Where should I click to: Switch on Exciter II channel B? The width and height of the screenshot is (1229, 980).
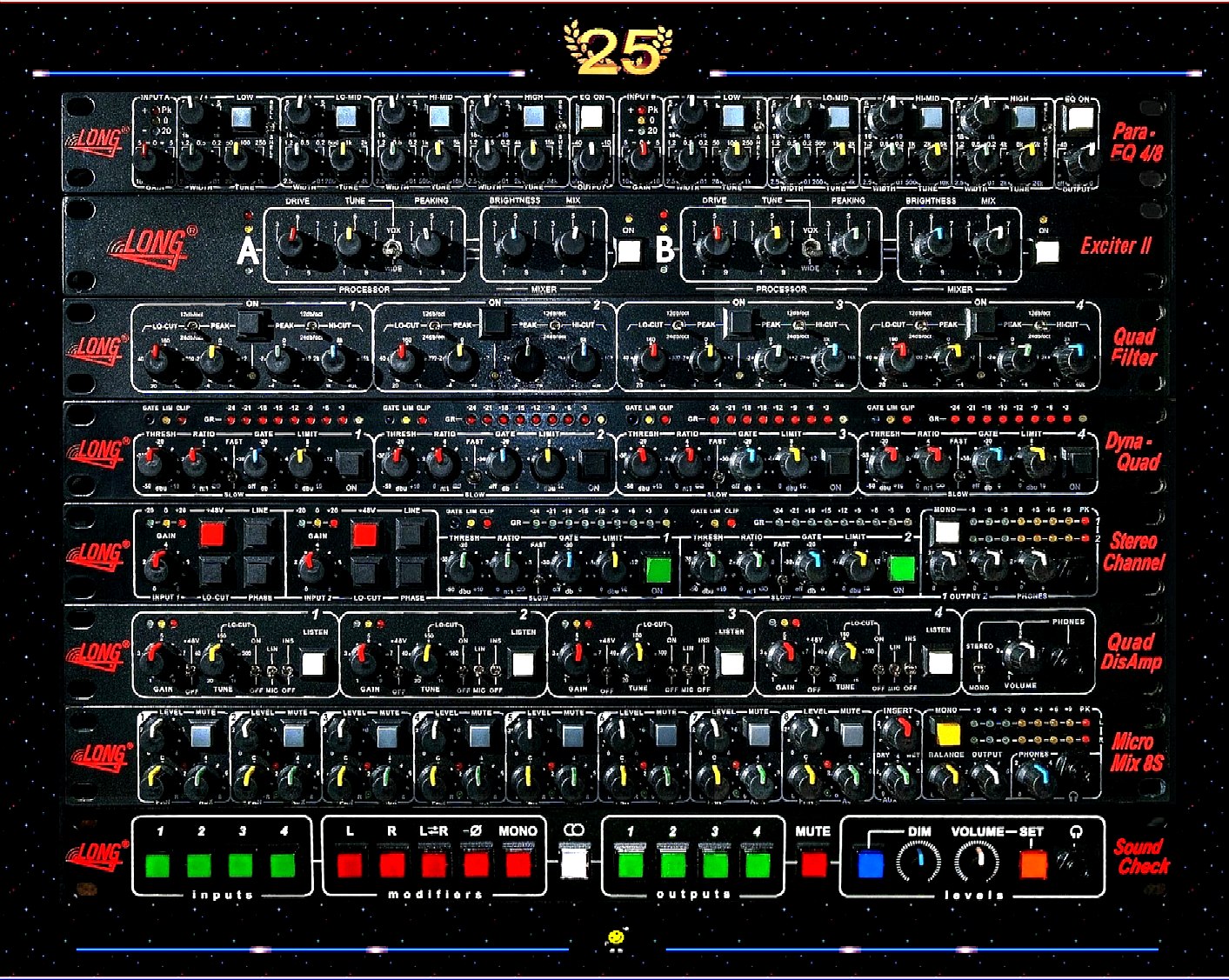[1047, 253]
